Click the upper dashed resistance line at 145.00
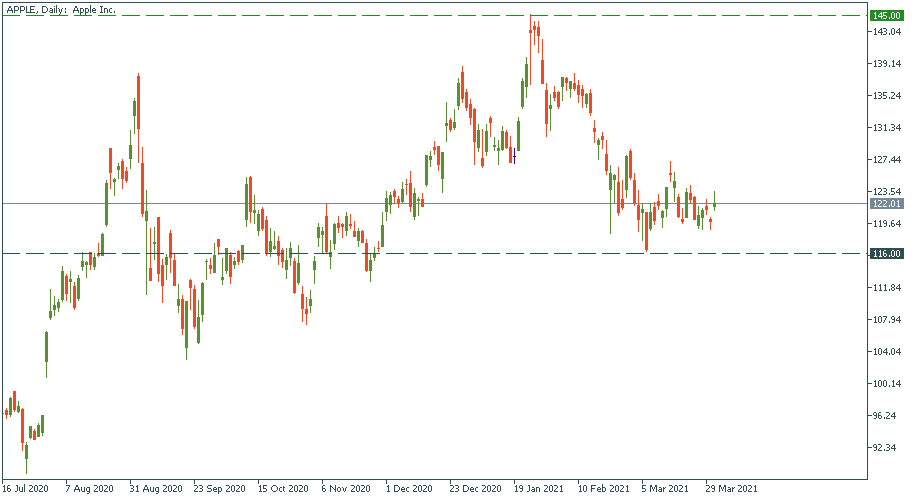 pyautogui.click(x=300, y=15)
